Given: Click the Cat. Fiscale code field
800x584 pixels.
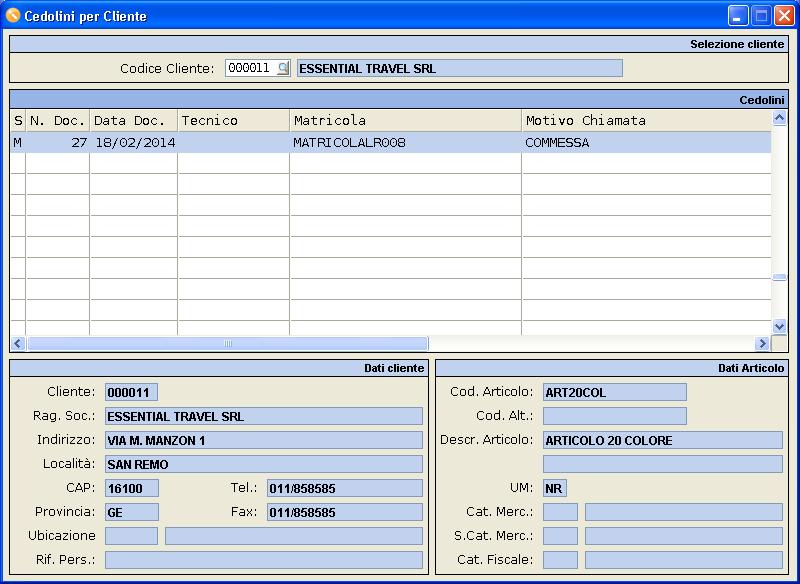Looking at the screenshot, I should 560,560.
